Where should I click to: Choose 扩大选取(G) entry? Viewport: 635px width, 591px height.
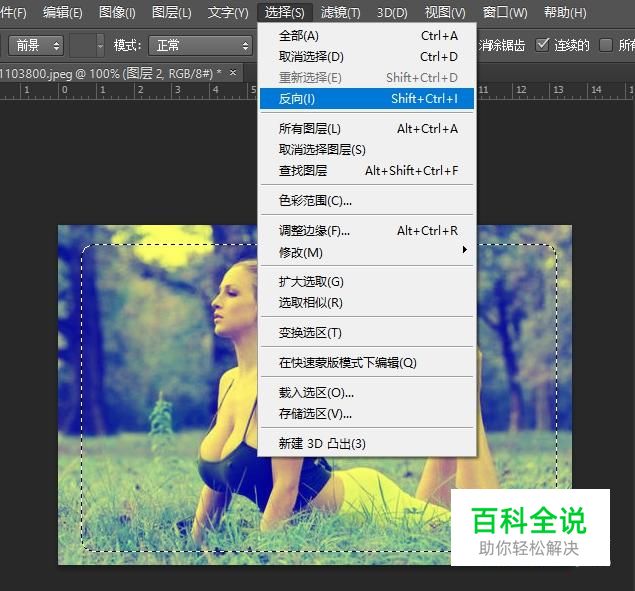[367, 282]
